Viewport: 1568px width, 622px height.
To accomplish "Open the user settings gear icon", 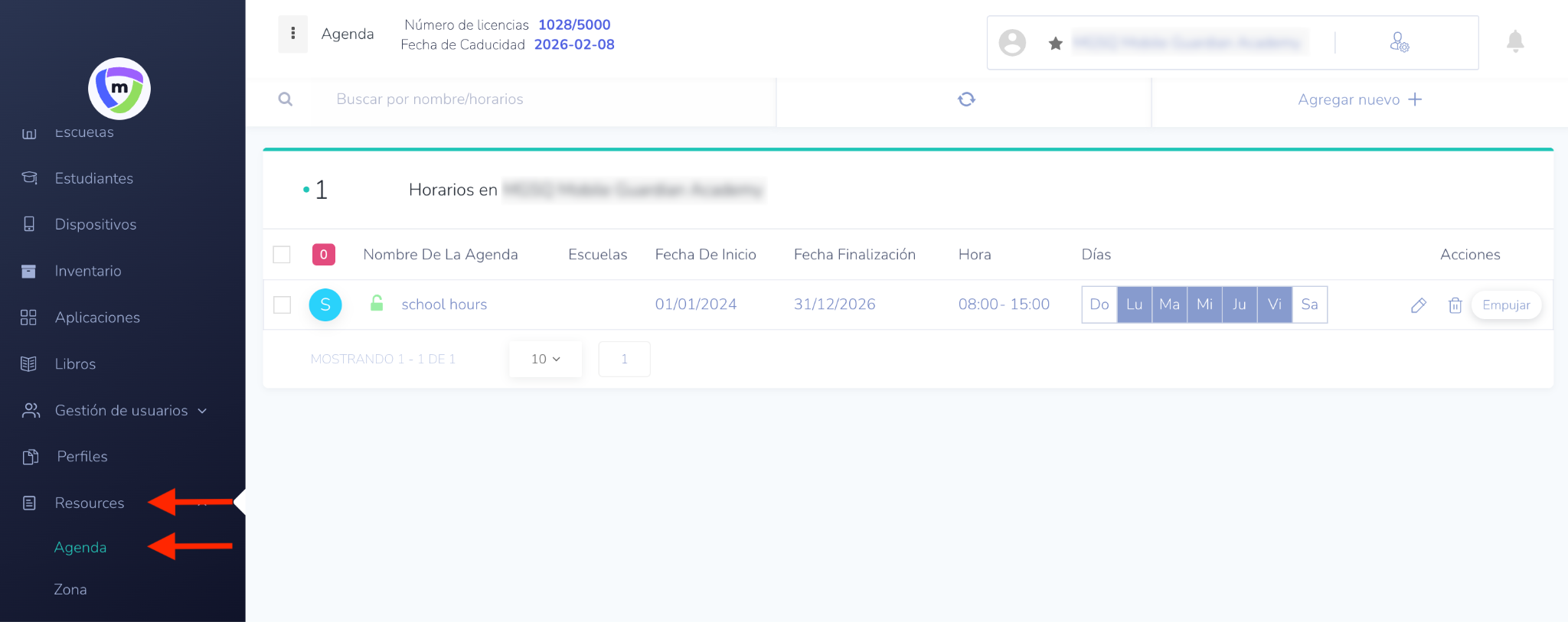I will [1399, 42].
